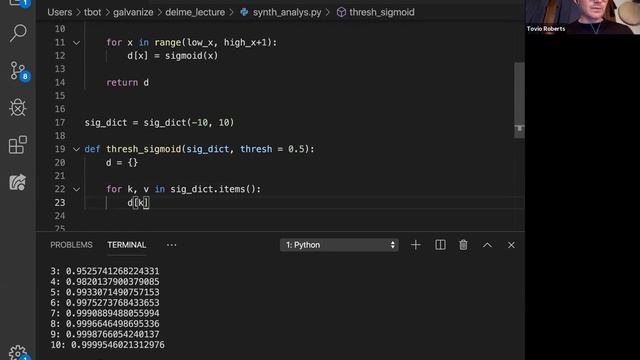640x360 pixels.
Task: Open the Run and Debug view
Action: click(18, 108)
